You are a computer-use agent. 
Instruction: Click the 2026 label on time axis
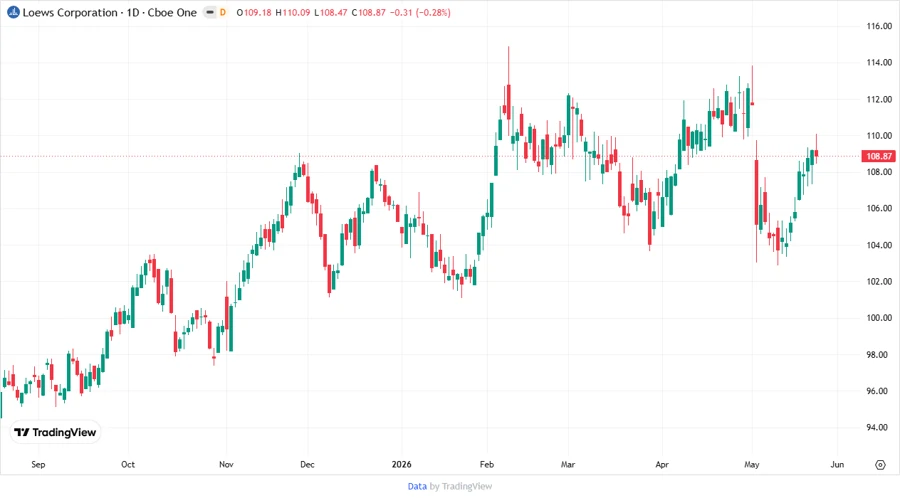pos(401,464)
